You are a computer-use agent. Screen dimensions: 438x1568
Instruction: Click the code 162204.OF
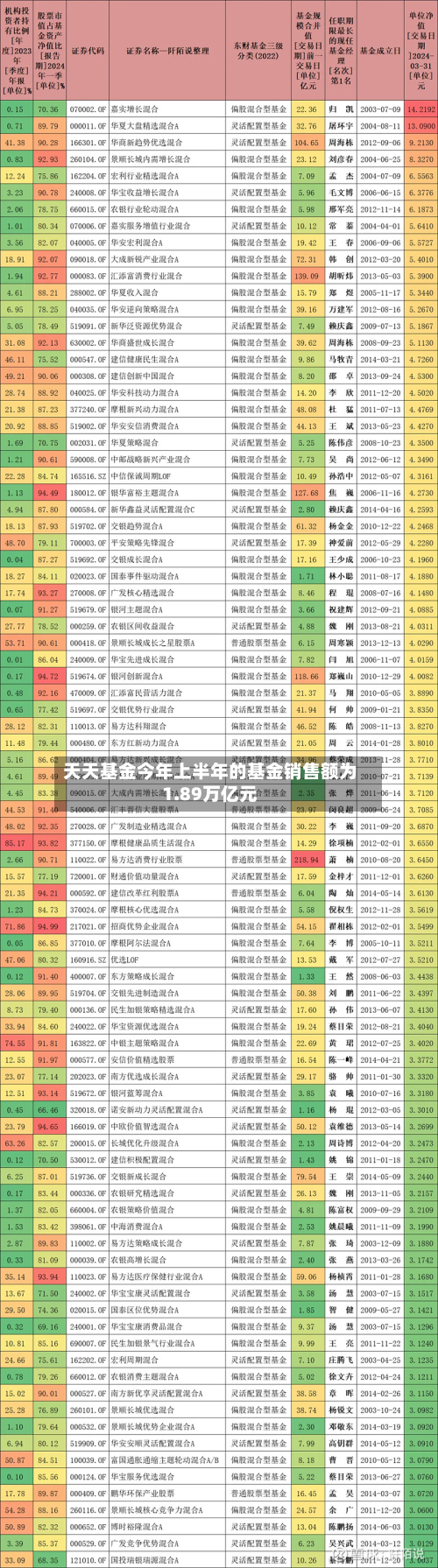click(x=88, y=176)
